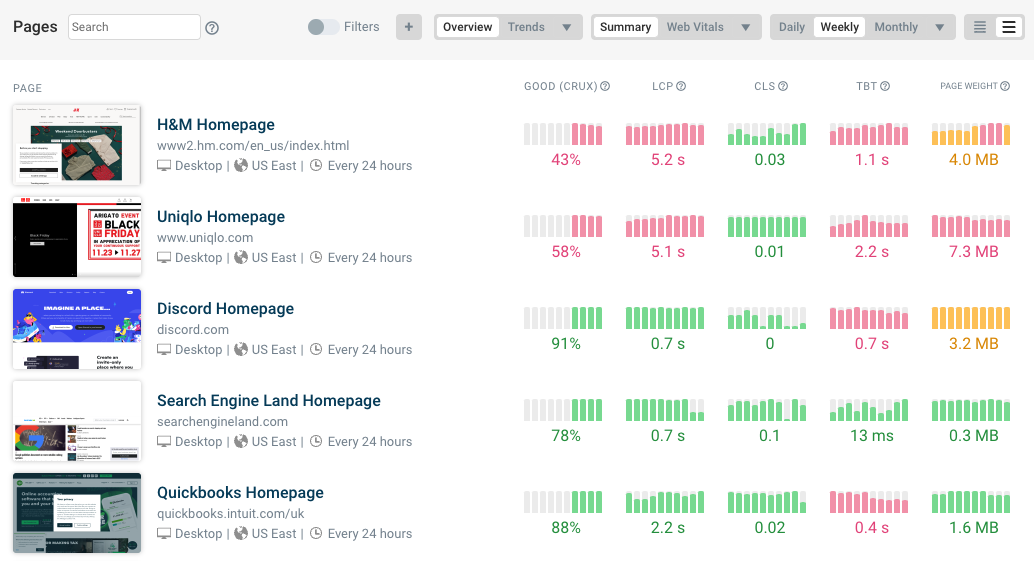
Task: Click Uniqlo page weight 7.3 MB
Action: [973, 252]
